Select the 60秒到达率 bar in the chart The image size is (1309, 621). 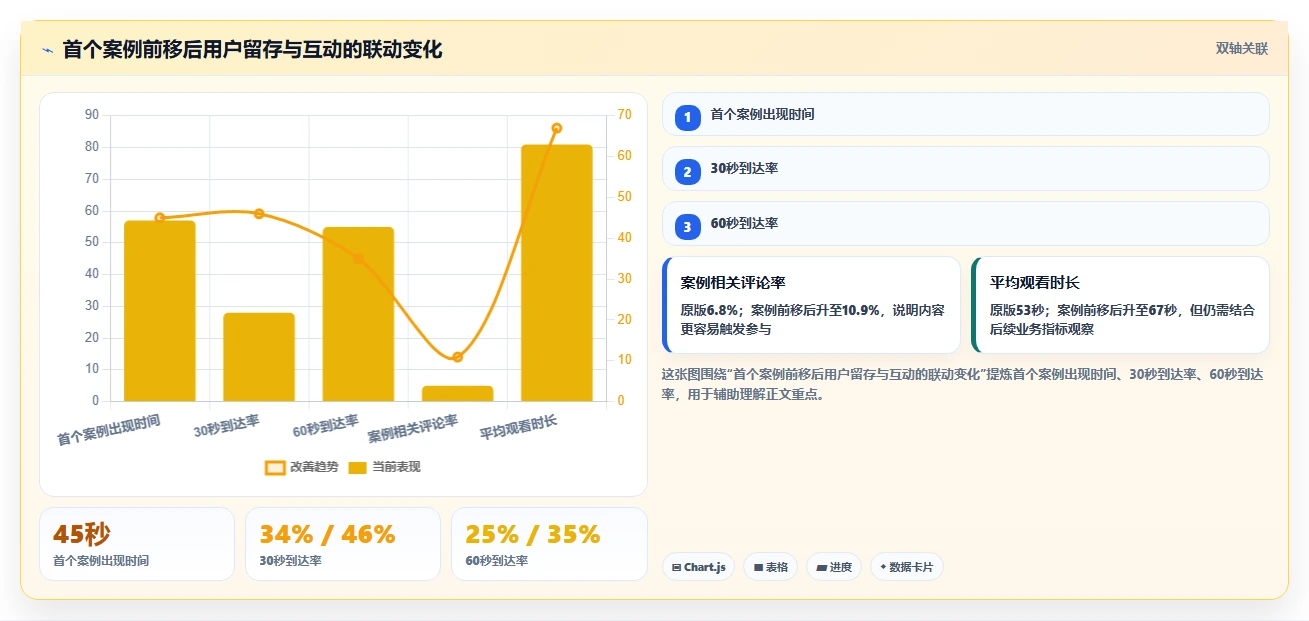click(358, 314)
